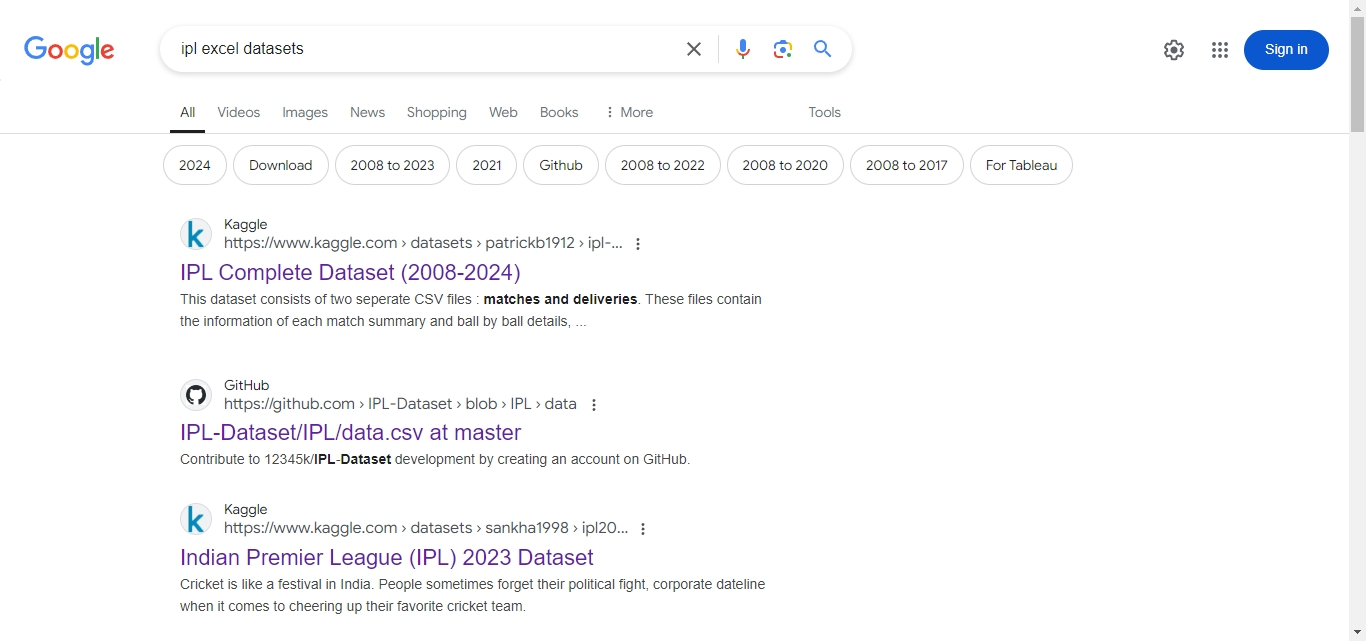Select the 2021 filter chip
This screenshot has height=641, width=1366.
487,165
